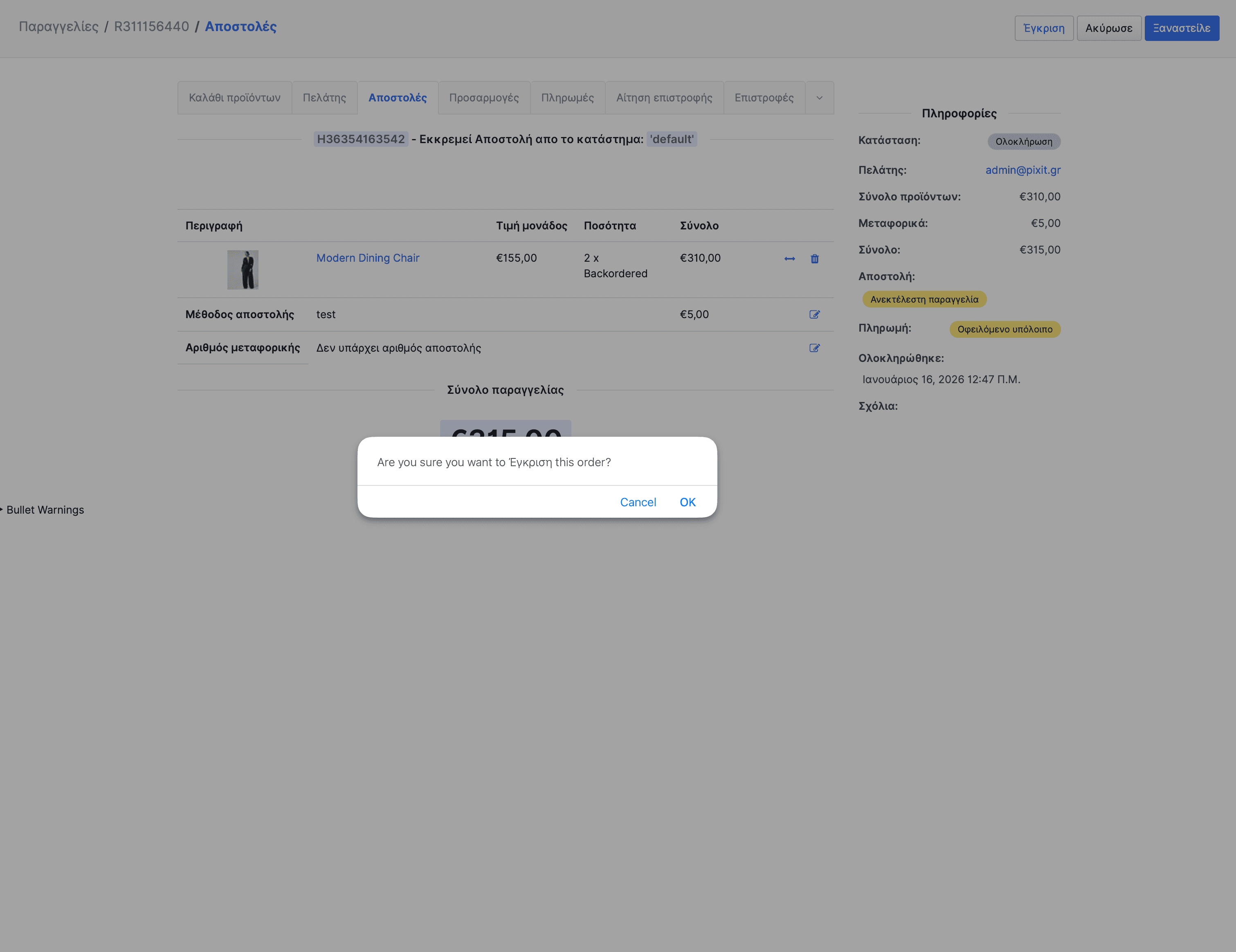Switch to the Καλάθι προϊόντων tab
Image resolution: width=1236 pixels, height=952 pixels.
pos(234,98)
